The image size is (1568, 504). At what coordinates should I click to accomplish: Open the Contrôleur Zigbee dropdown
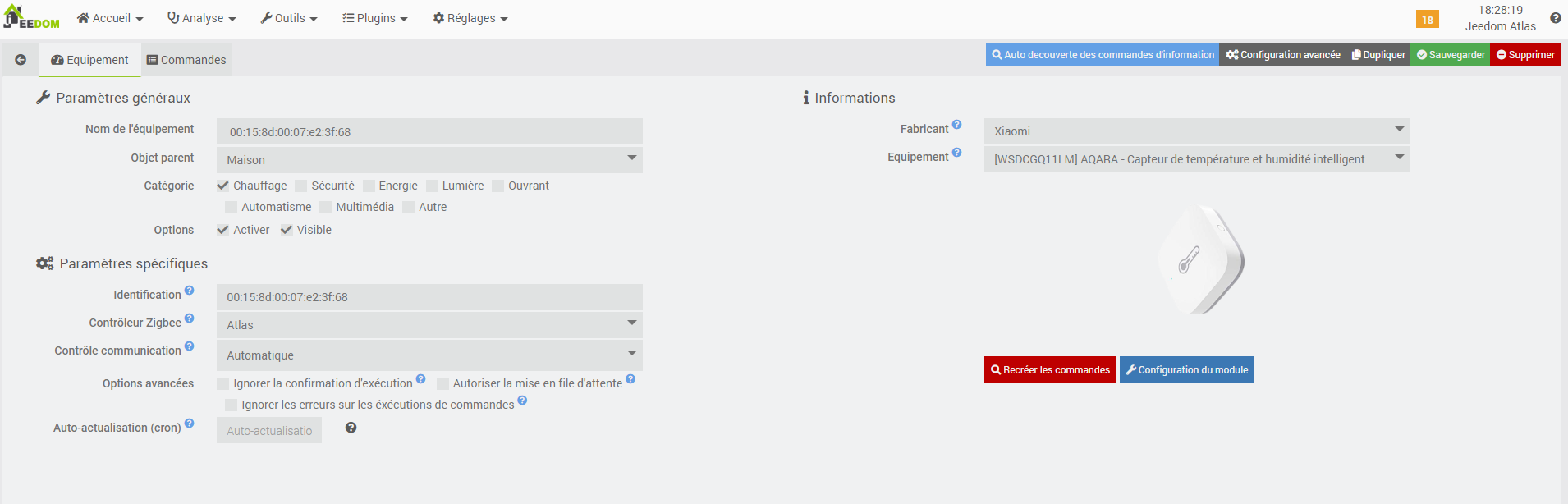[429, 325]
